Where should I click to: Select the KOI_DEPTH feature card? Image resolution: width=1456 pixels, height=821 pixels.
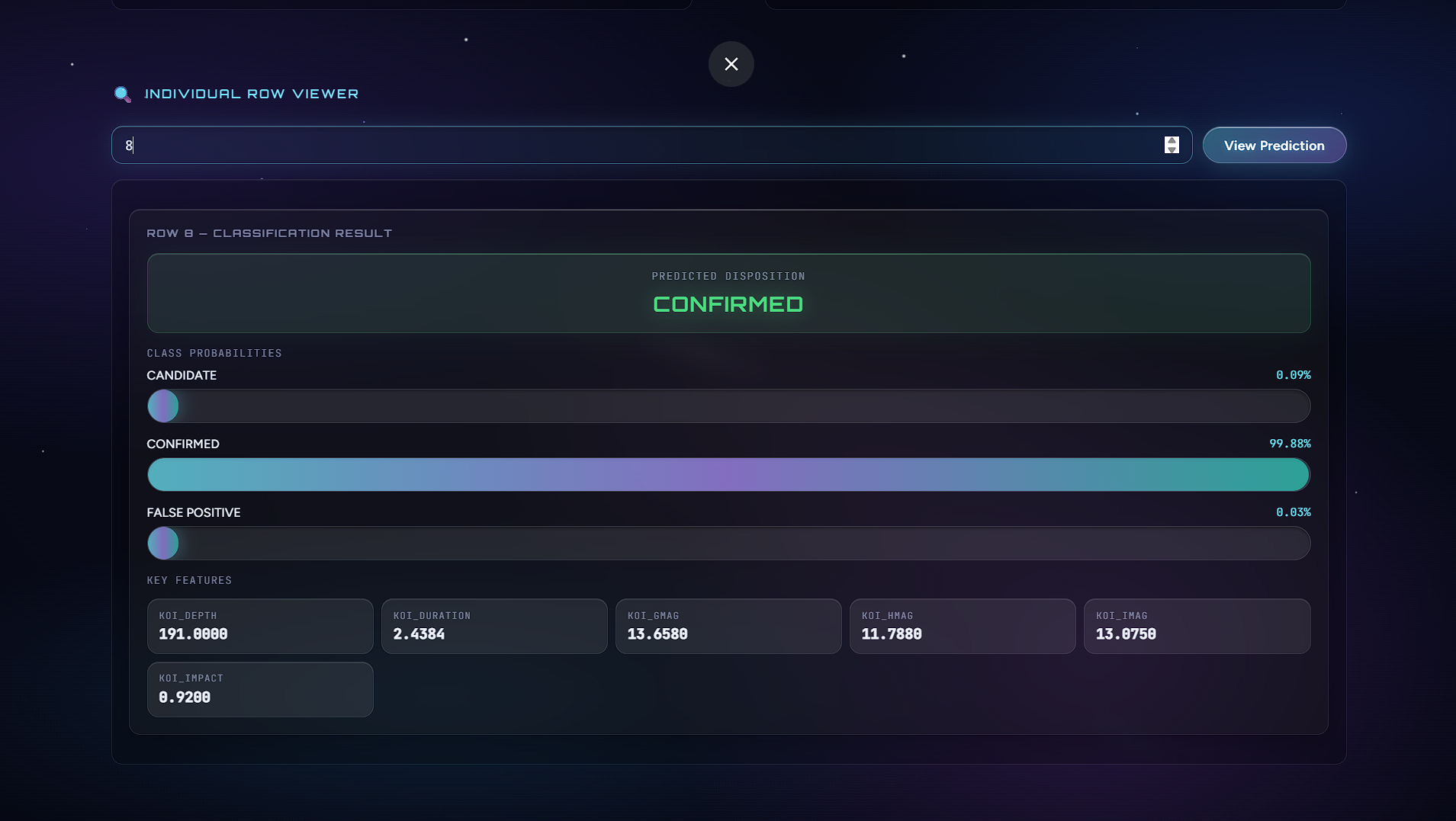[x=260, y=626]
